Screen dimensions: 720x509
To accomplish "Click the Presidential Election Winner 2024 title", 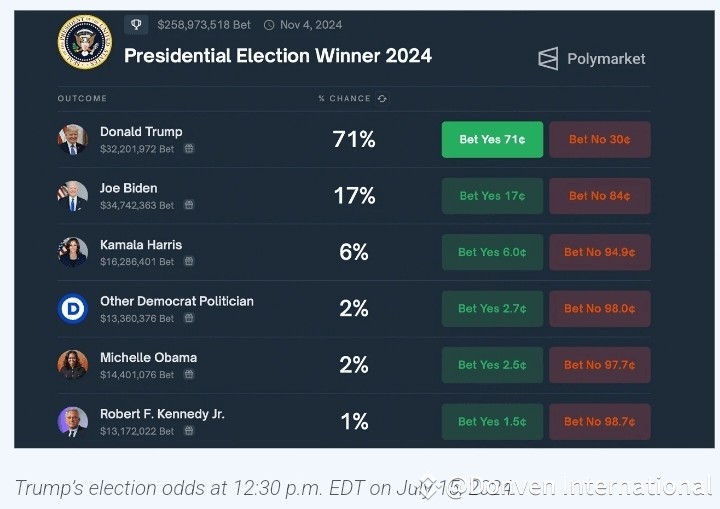I will point(278,56).
